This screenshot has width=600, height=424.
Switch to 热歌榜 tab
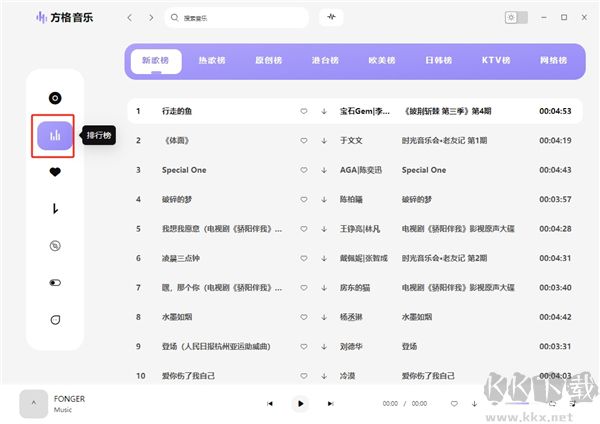click(212, 60)
